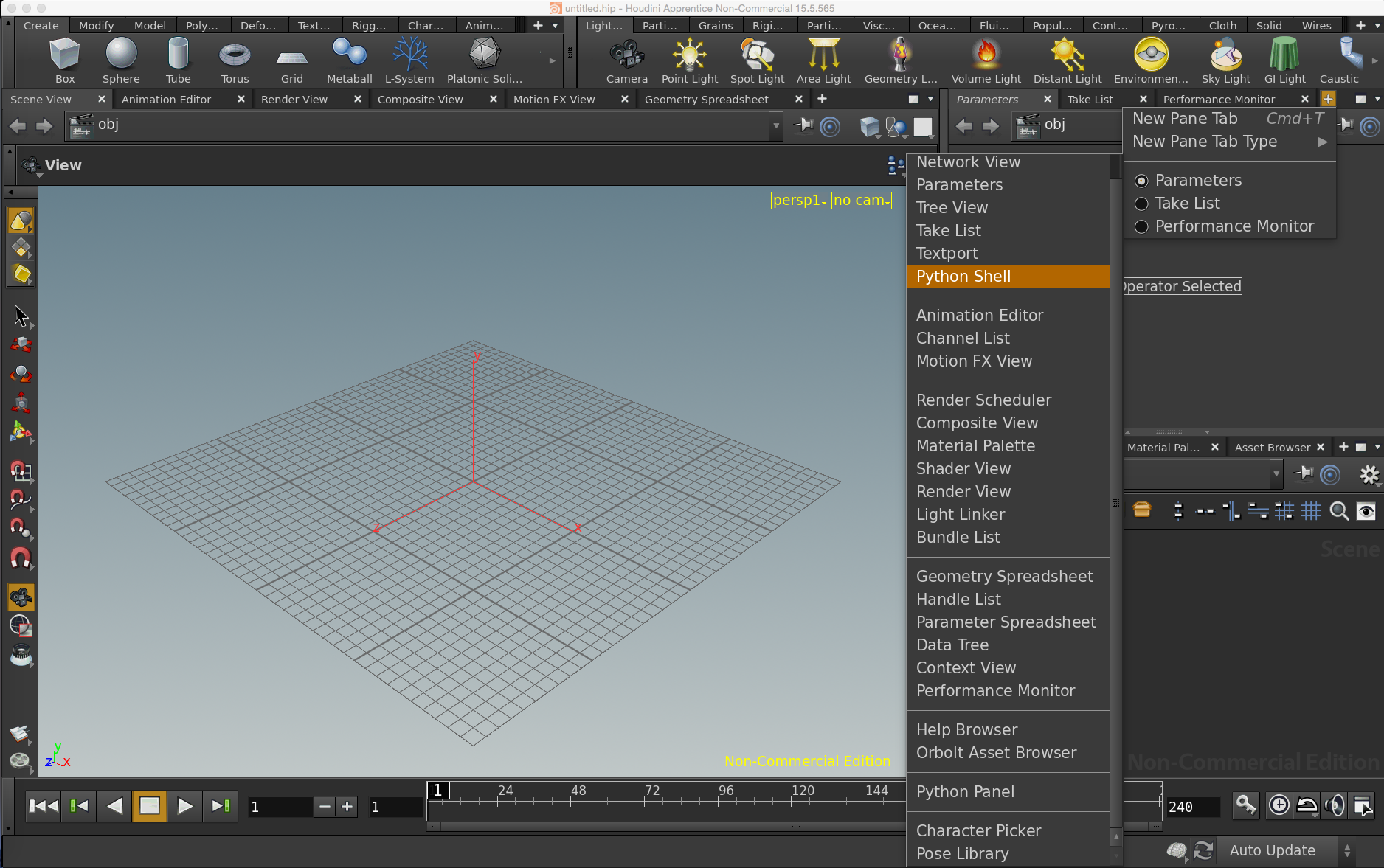Click the Metaball shelf tool
Viewport: 1384px width, 868px height.
pyautogui.click(x=349, y=60)
